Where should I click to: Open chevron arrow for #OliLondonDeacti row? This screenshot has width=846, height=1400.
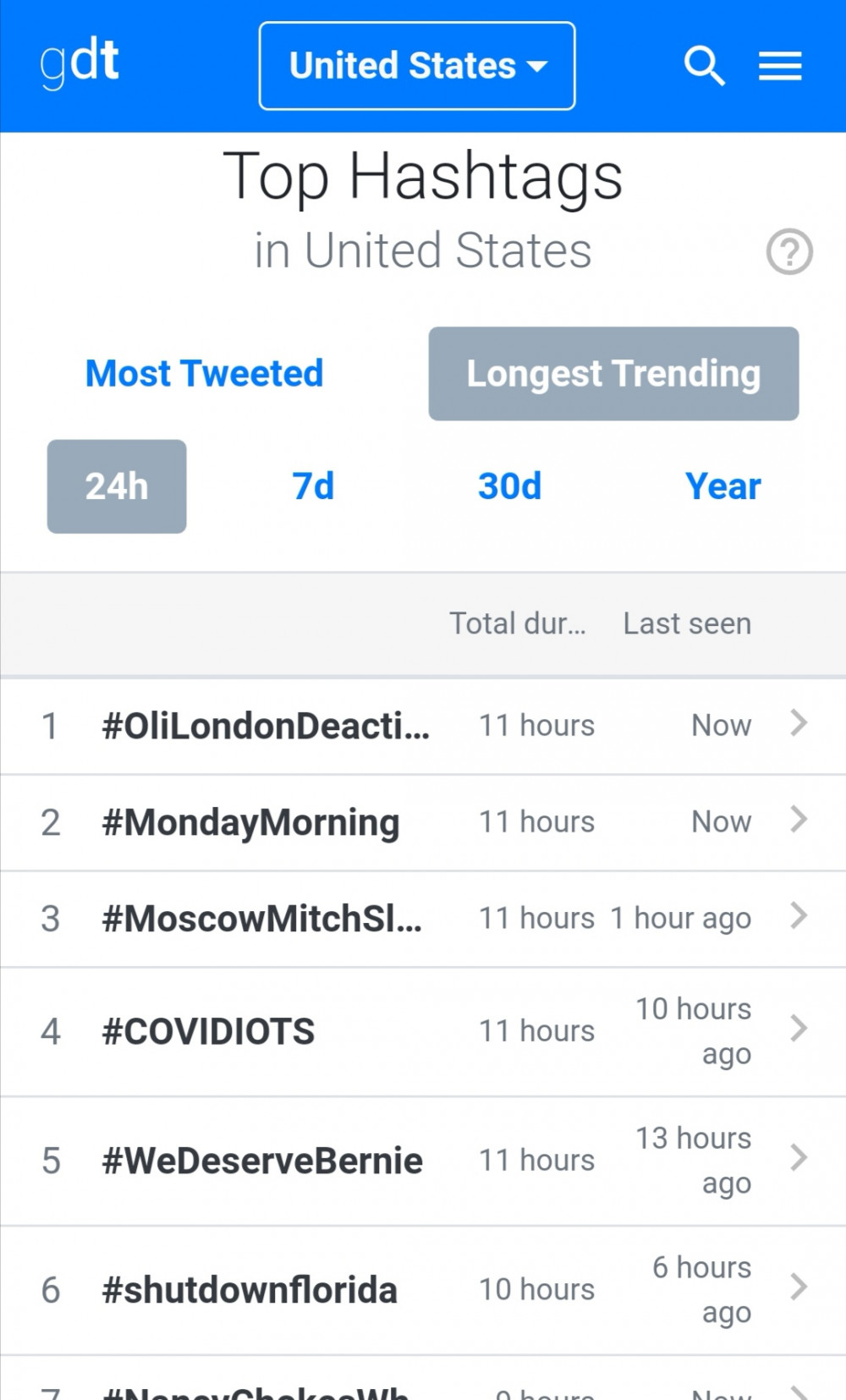799,723
